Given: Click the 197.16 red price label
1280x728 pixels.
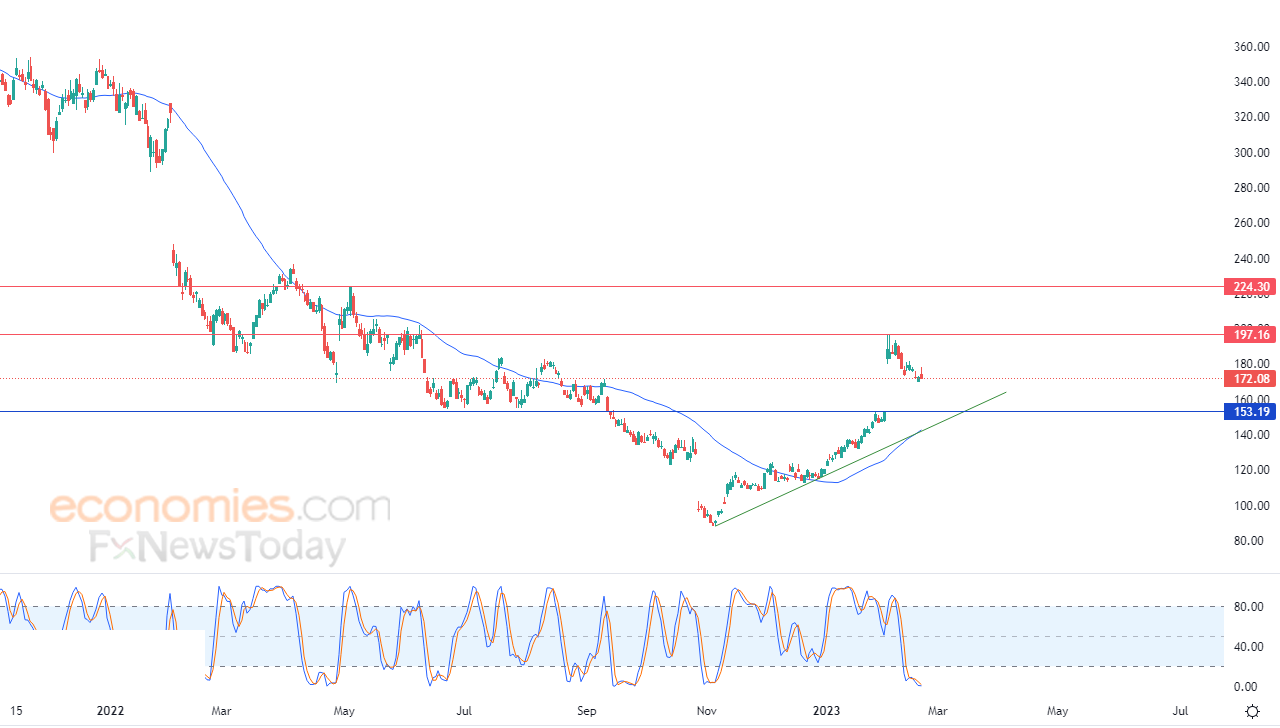Looking at the screenshot, I should coord(1249,334).
